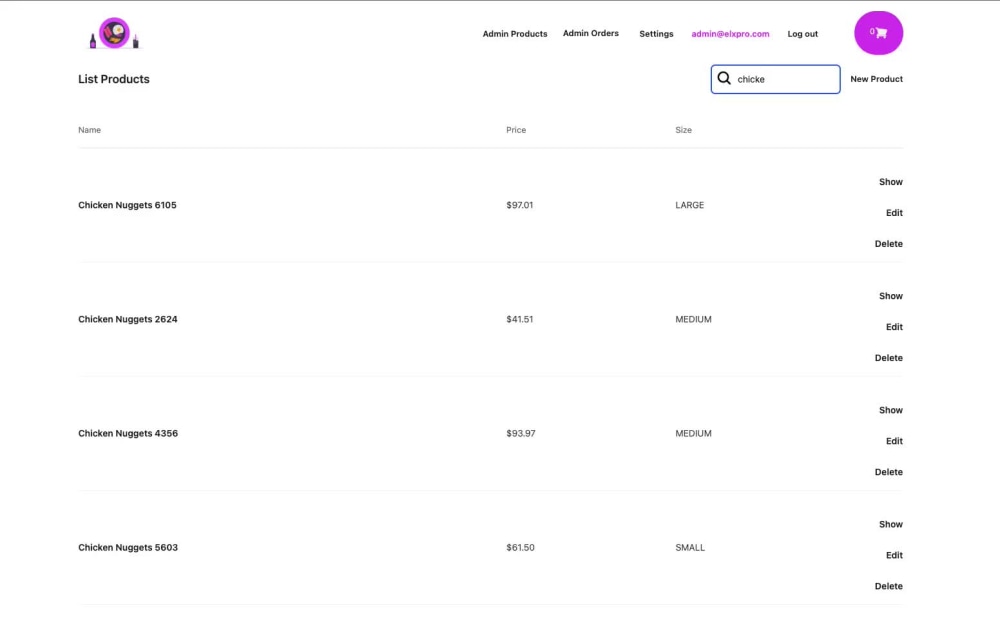This screenshot has width=1000, height=619.
Task: Show Chicken Nuggets 5603 product
Action: (x=890, y=524)
